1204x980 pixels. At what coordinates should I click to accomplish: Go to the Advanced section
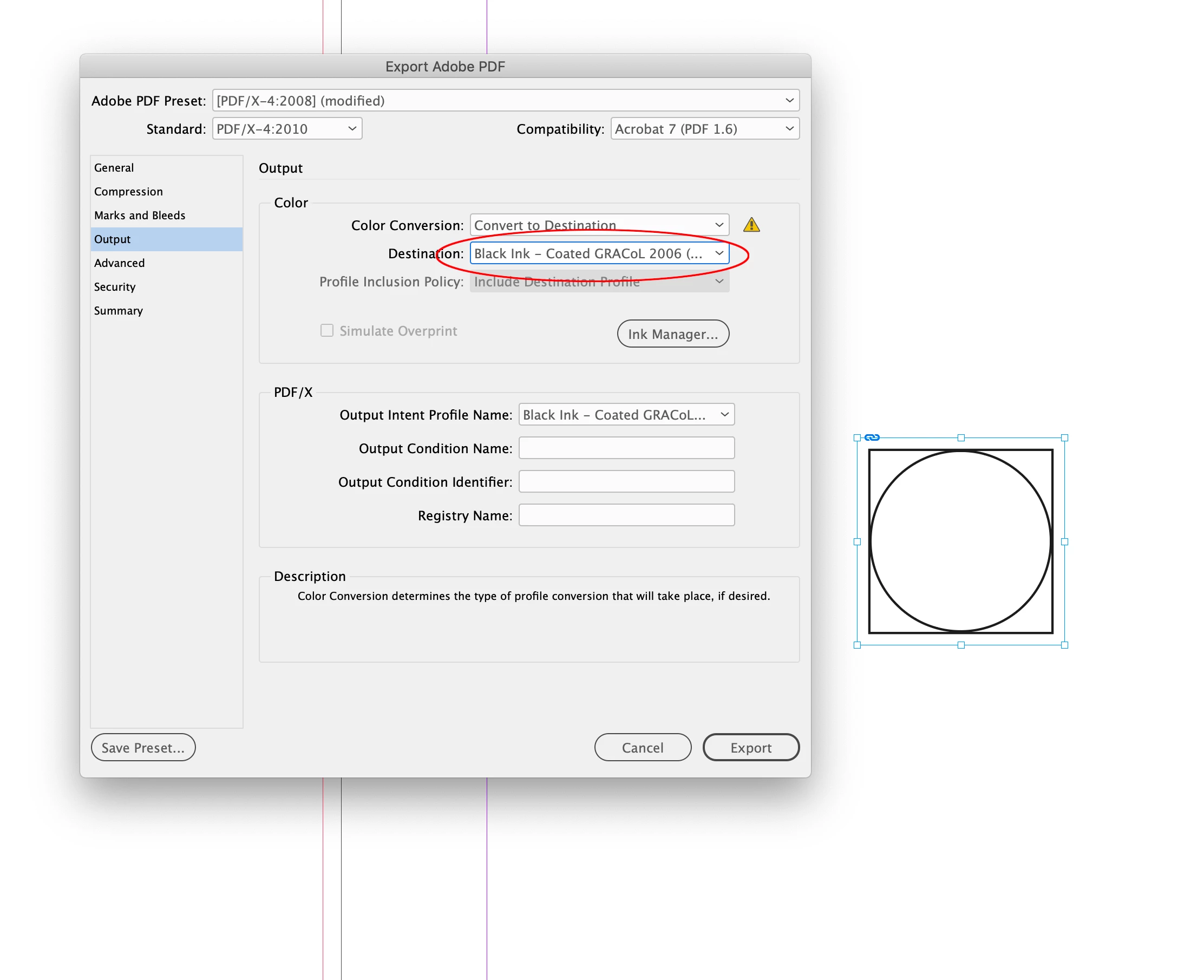119,263
